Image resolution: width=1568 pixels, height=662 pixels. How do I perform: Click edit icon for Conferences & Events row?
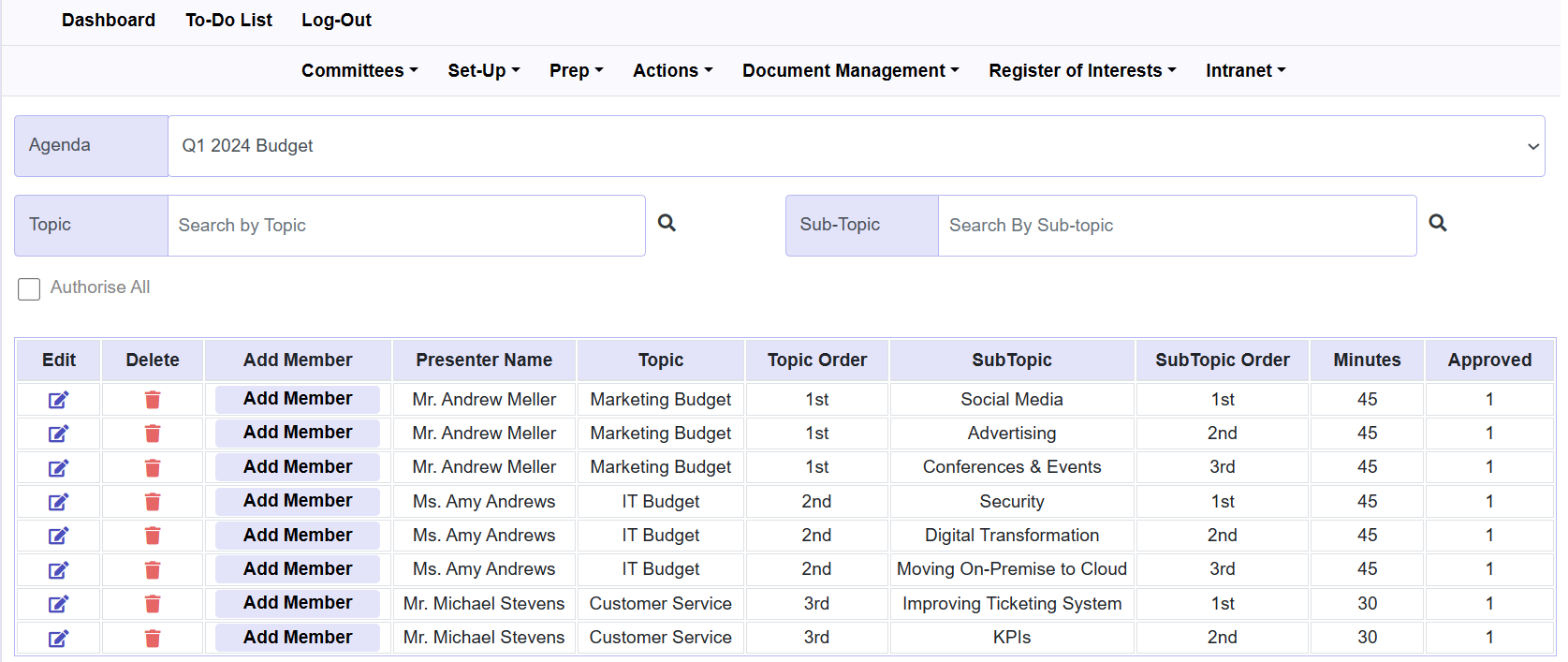(58, 468)
